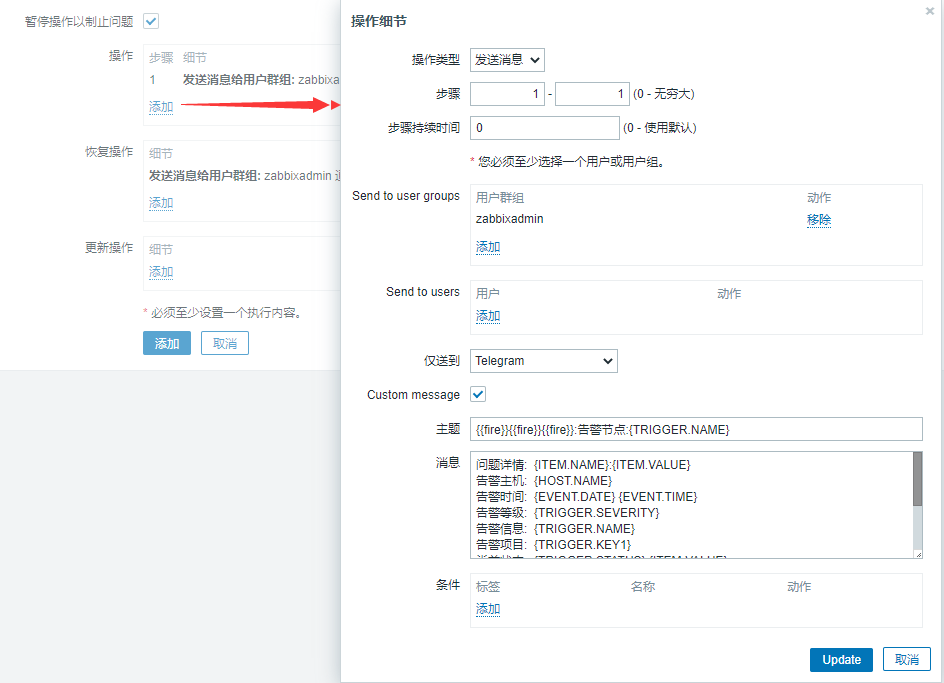Click the 用户群组 column header
944x683 pixels.
click(500, 198)
